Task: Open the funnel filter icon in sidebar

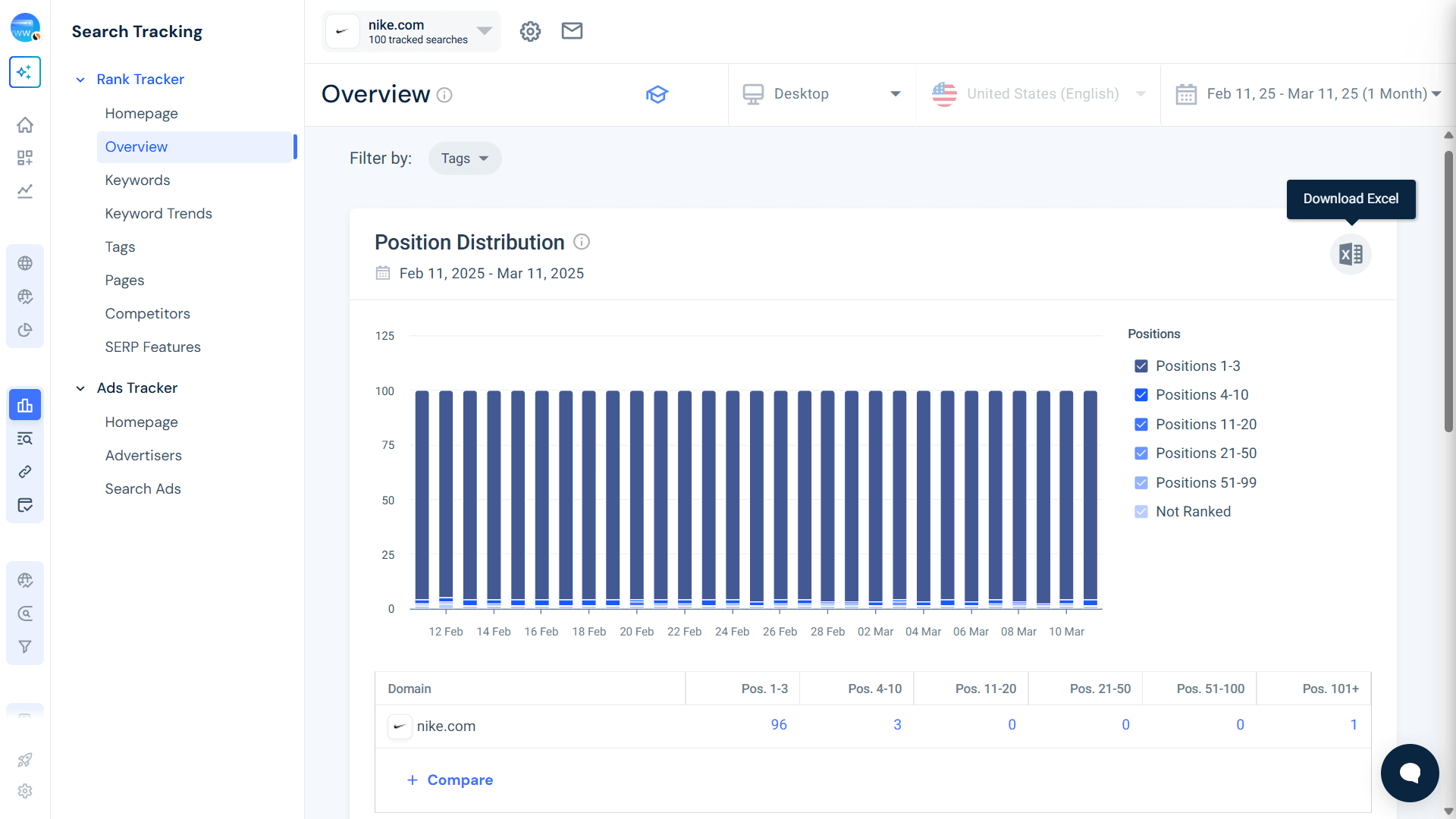Action: 25,647
